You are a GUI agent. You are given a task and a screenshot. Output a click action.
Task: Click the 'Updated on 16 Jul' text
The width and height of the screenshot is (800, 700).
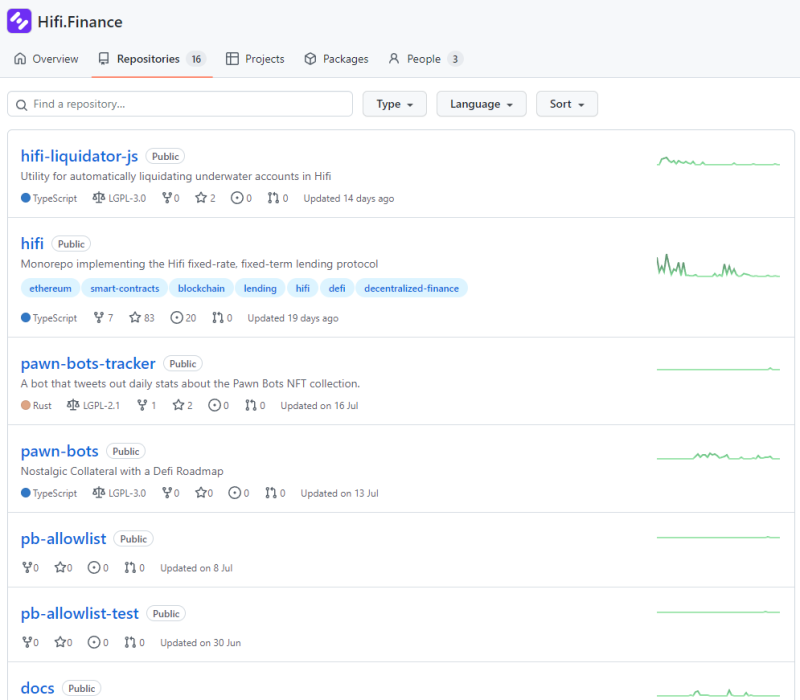(319, 406)
